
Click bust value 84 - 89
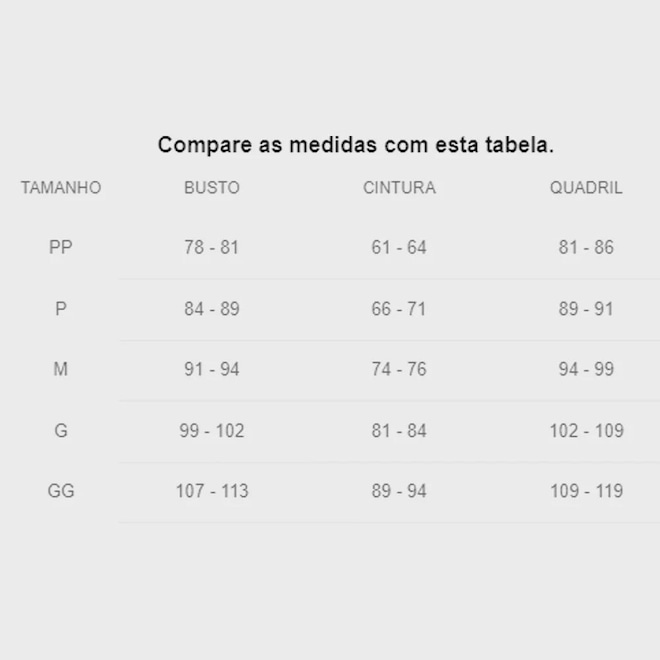tap(211, 309)
